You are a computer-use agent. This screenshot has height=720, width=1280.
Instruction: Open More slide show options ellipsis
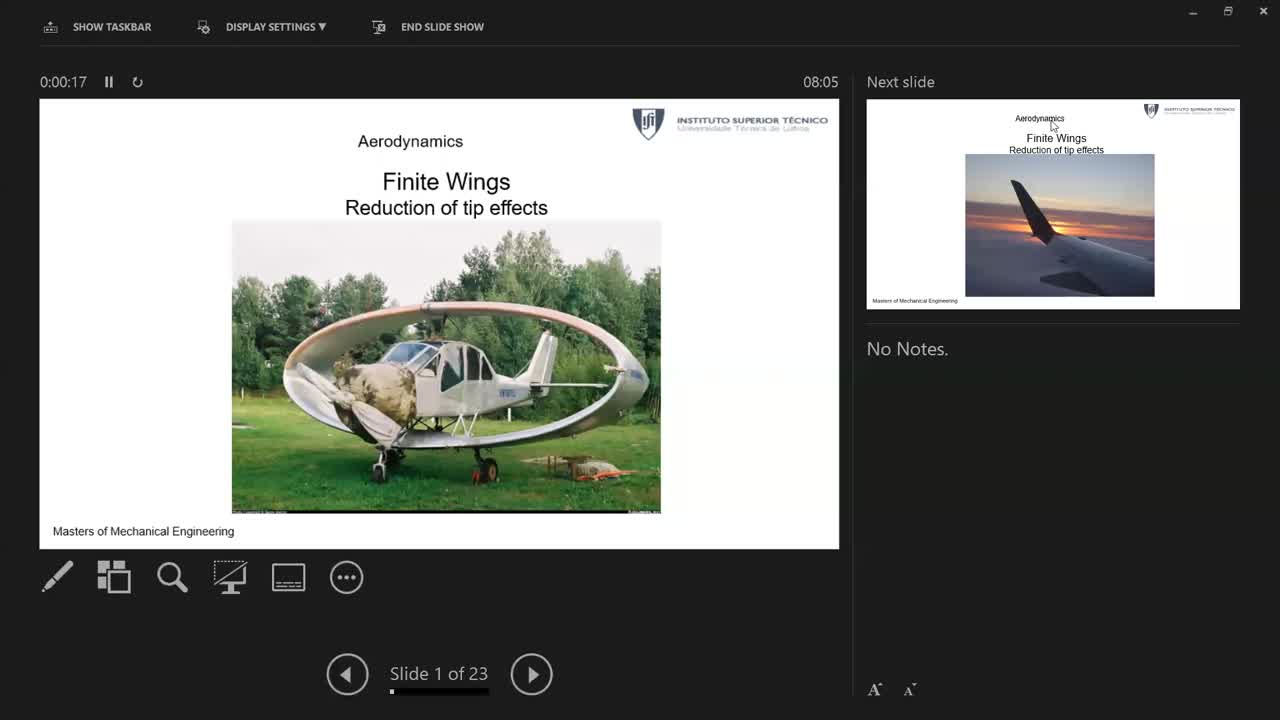(x=346, y=577)
